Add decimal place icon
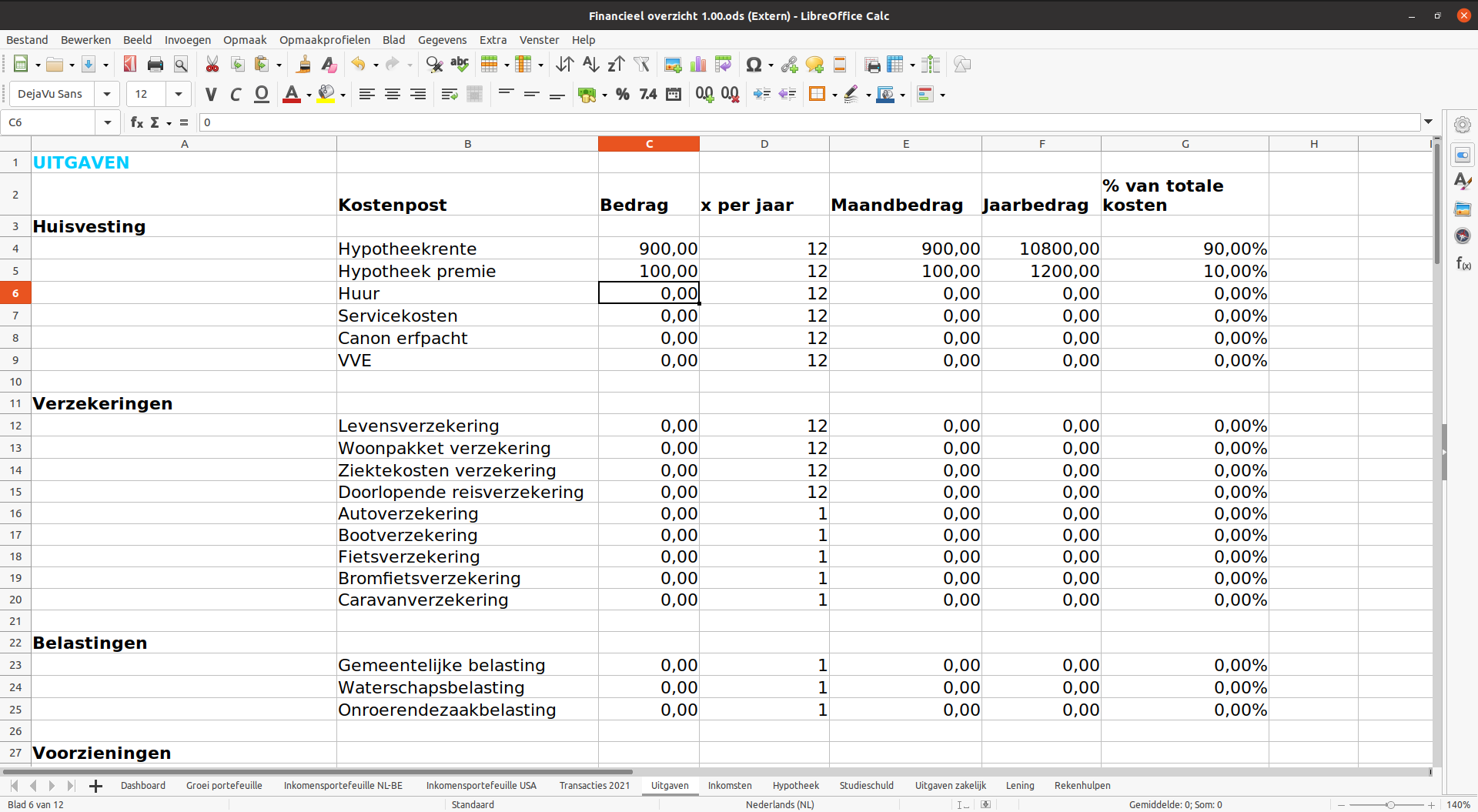Screen dimensions: 1478x812 704,94
